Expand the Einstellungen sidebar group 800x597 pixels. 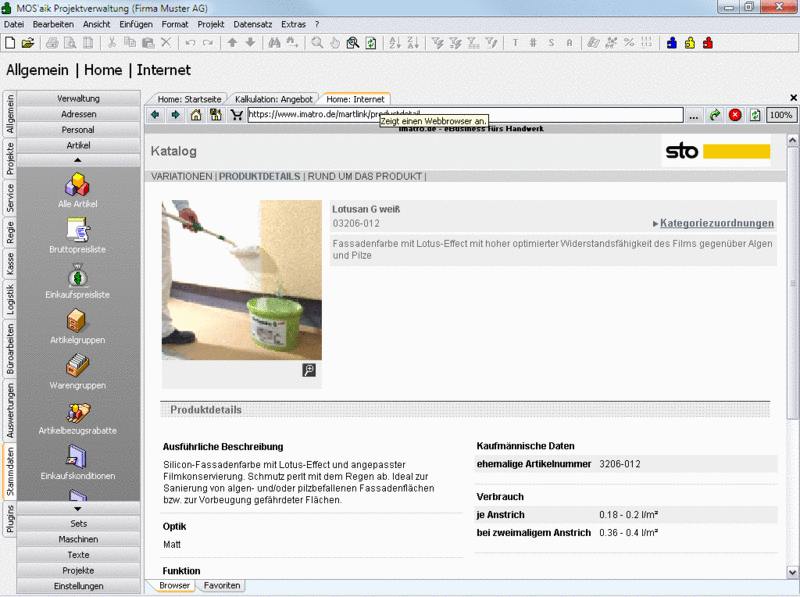(x=79, y=586)
